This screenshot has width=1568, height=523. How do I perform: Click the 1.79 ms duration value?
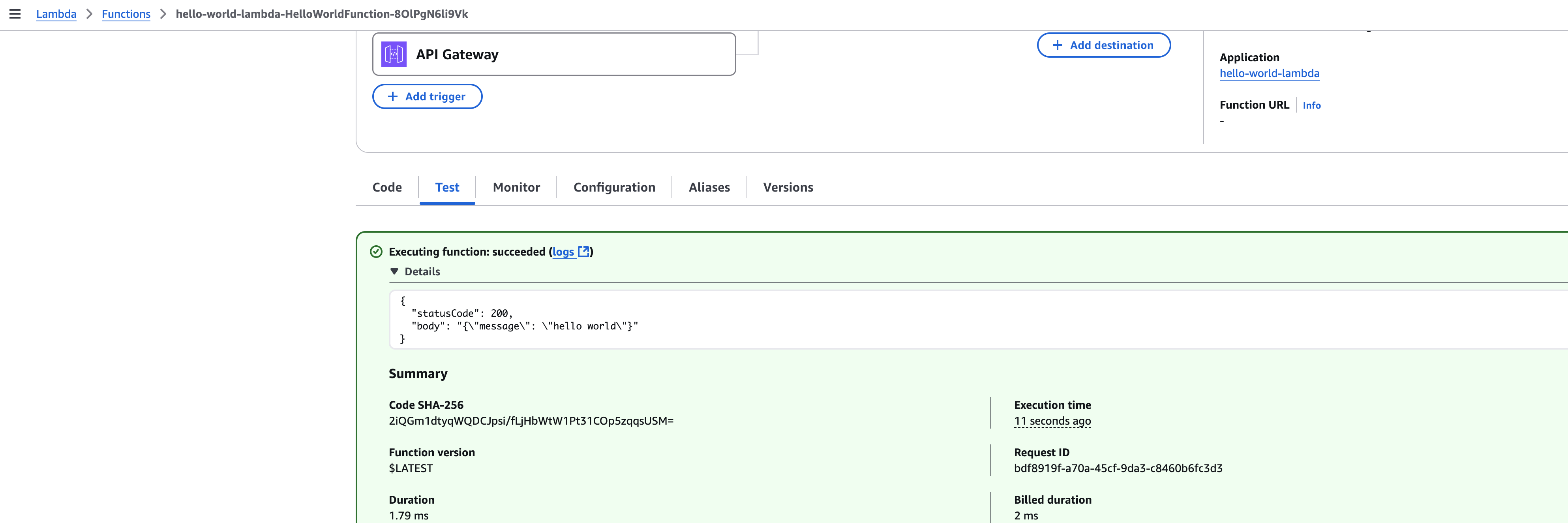pyautogui.click(x=409, y=516)
